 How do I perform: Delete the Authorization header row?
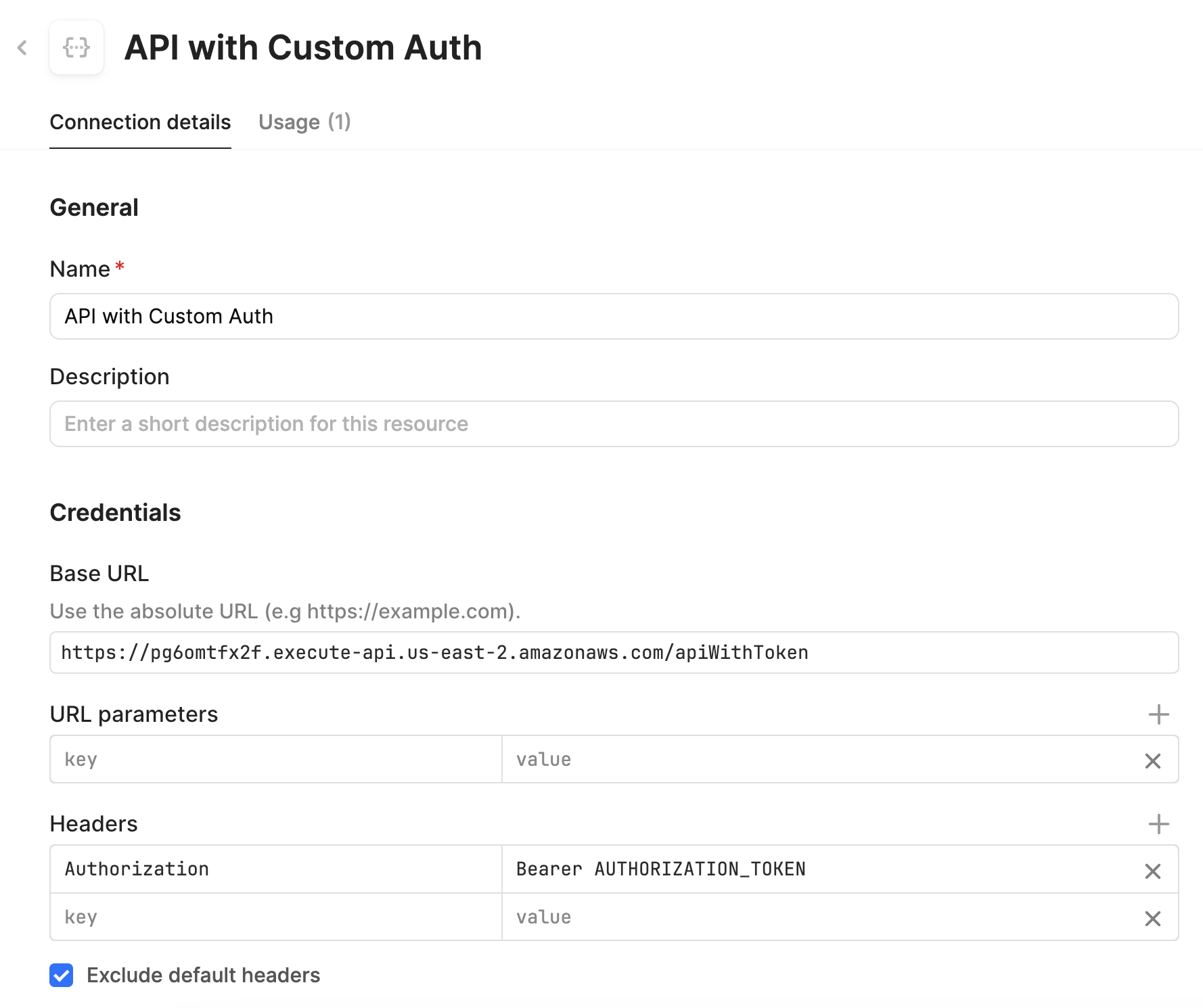pos(1153,871)
